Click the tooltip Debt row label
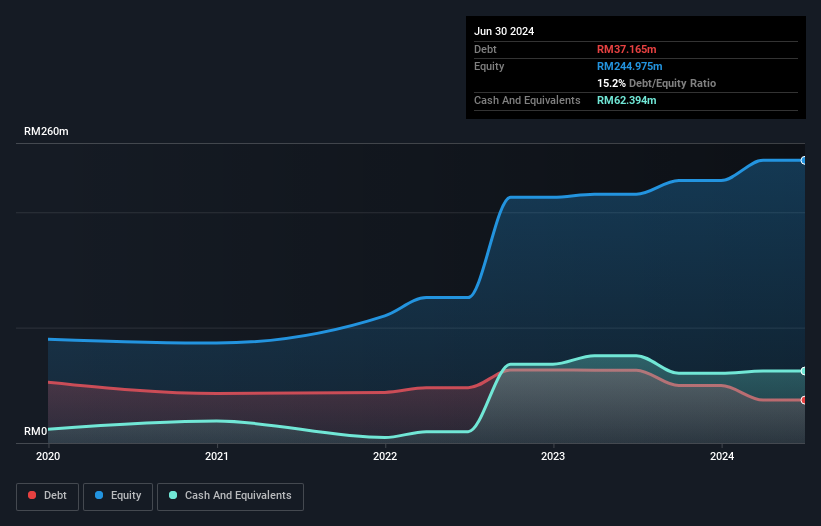This screenshot has width=821, height=526. [485, 49]
